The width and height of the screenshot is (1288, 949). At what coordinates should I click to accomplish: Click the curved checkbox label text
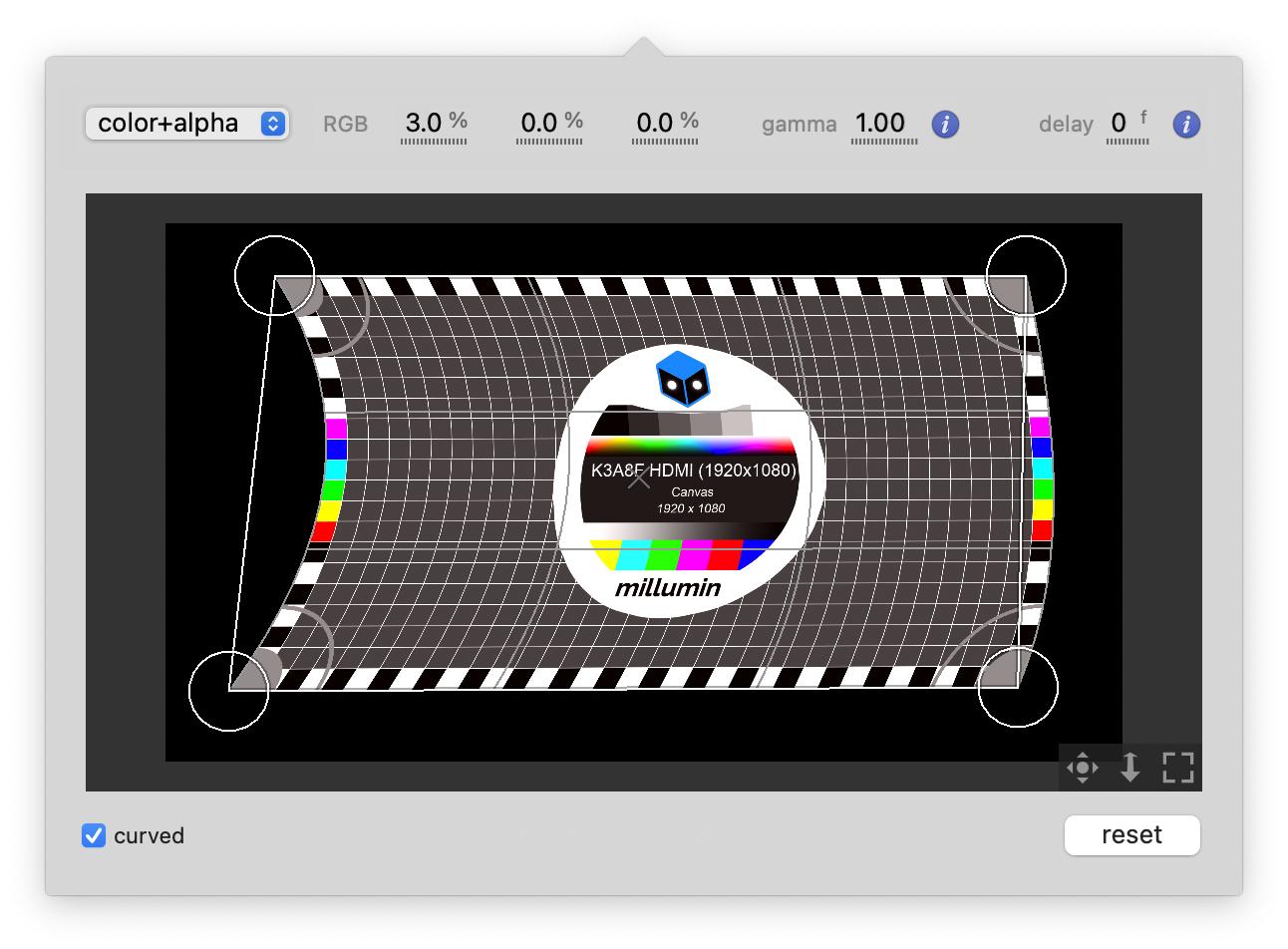click(149, 836)
